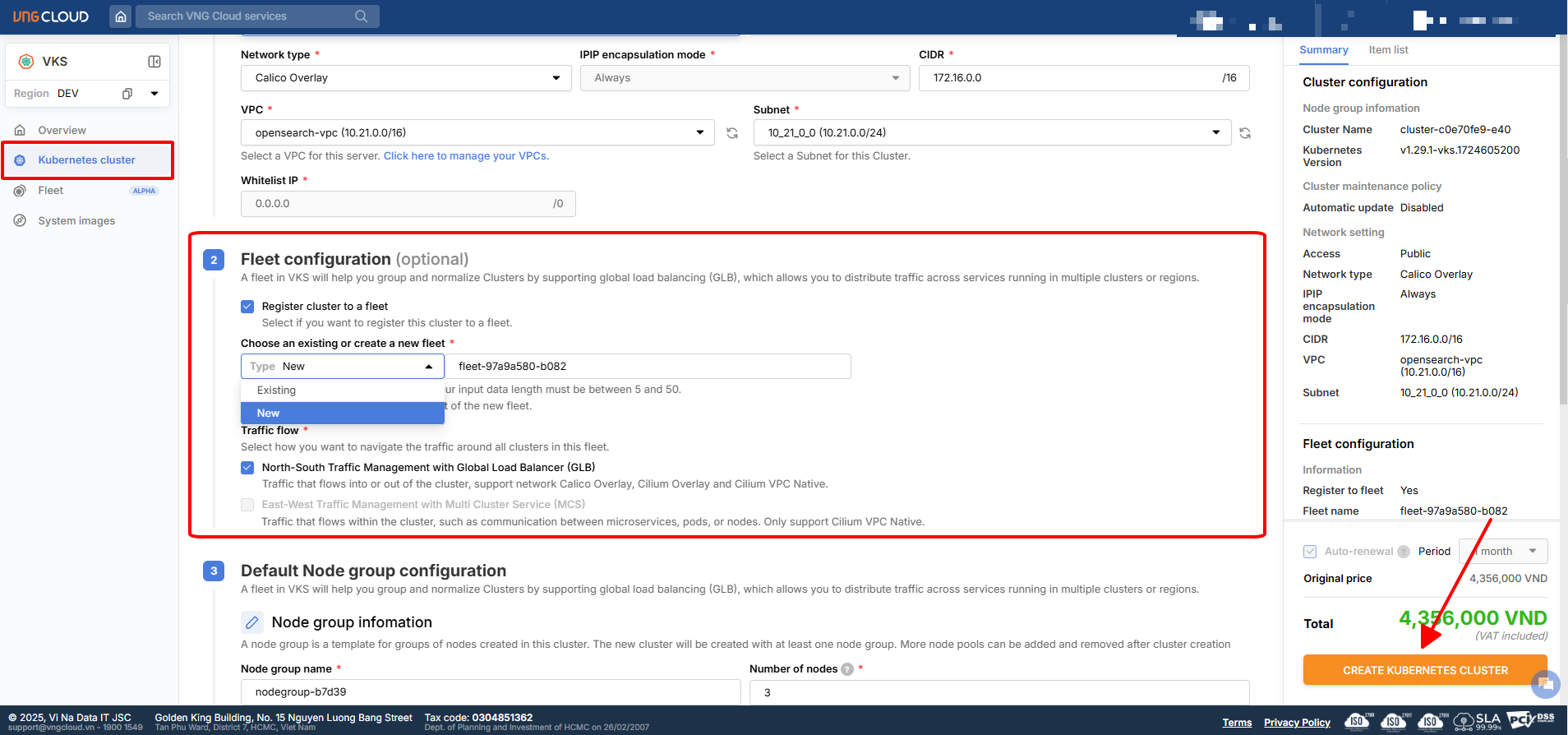1568x735 pixels.
Task: Uncheck Register cluster to a fleet
Action: [x=247, y=307]
